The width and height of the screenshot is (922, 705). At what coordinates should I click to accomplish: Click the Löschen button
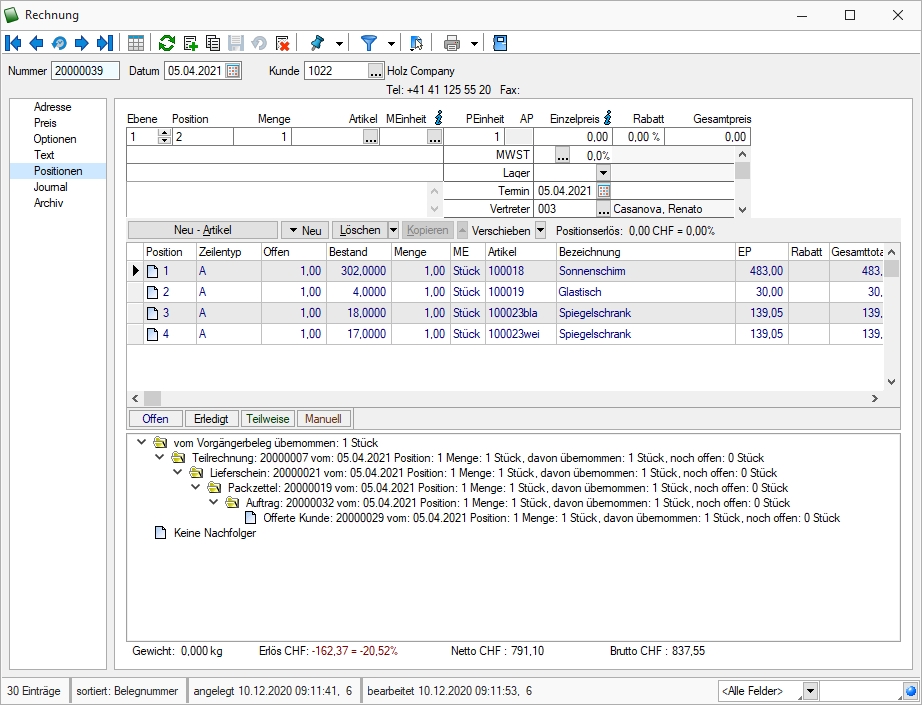coord(360,230)
